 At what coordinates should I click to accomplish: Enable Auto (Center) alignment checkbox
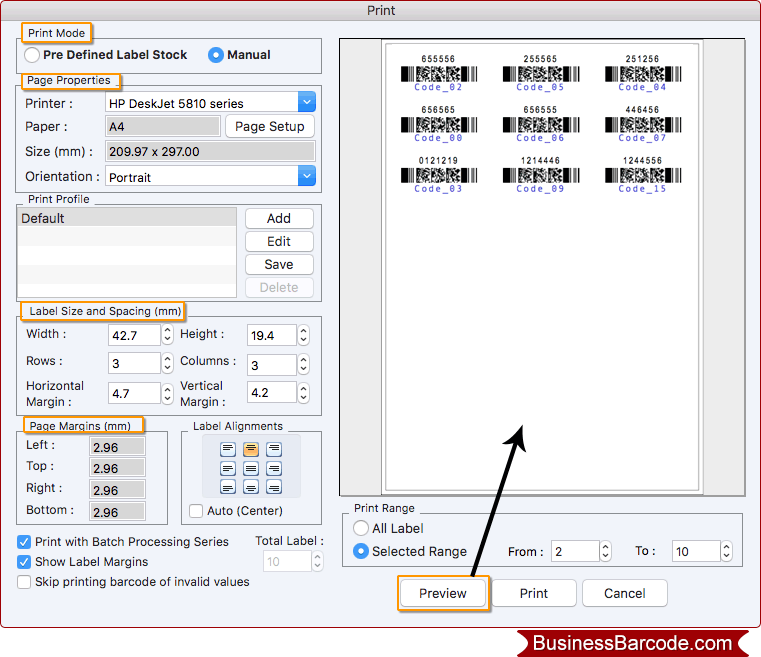click(x=196, y=511)
